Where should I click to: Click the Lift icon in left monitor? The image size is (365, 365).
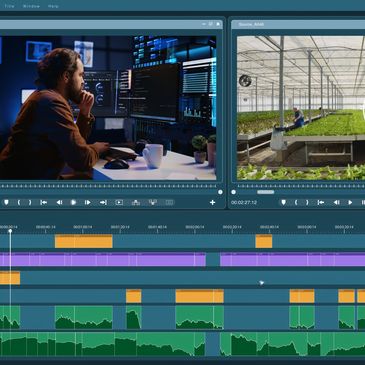pos(136,202)
